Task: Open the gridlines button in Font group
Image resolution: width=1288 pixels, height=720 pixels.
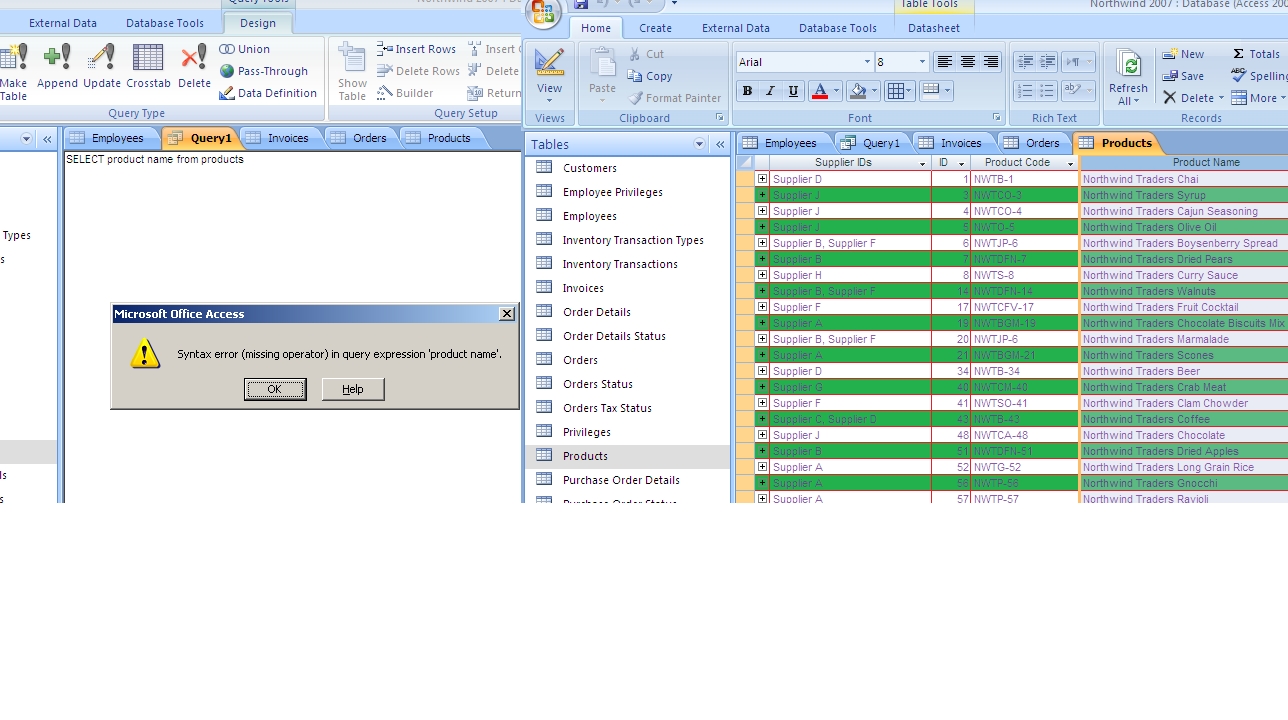Action: coord(899,91)
